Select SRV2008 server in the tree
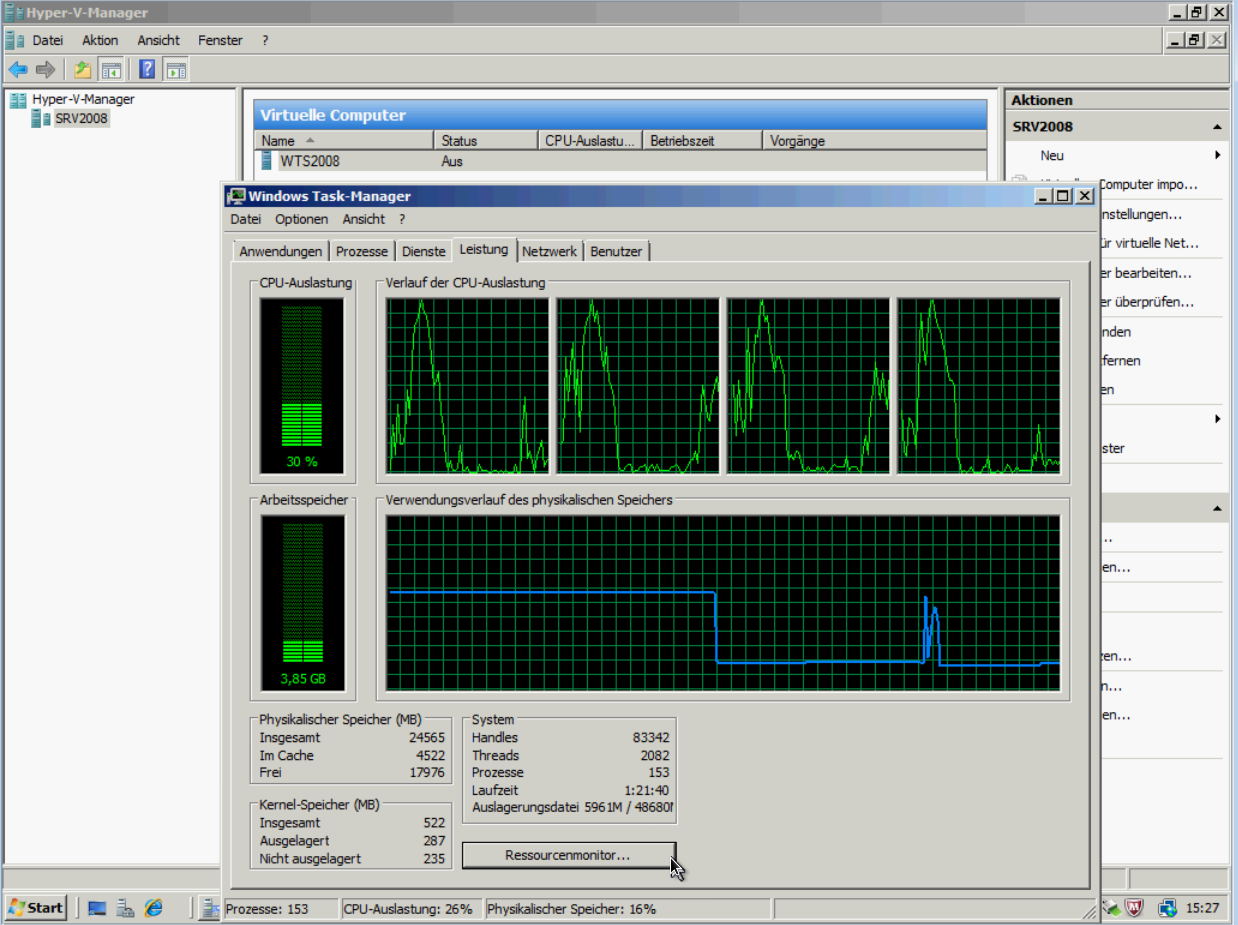Viewport: 1238px width, 925px height. pyautogui.click(x=80, y=119)
